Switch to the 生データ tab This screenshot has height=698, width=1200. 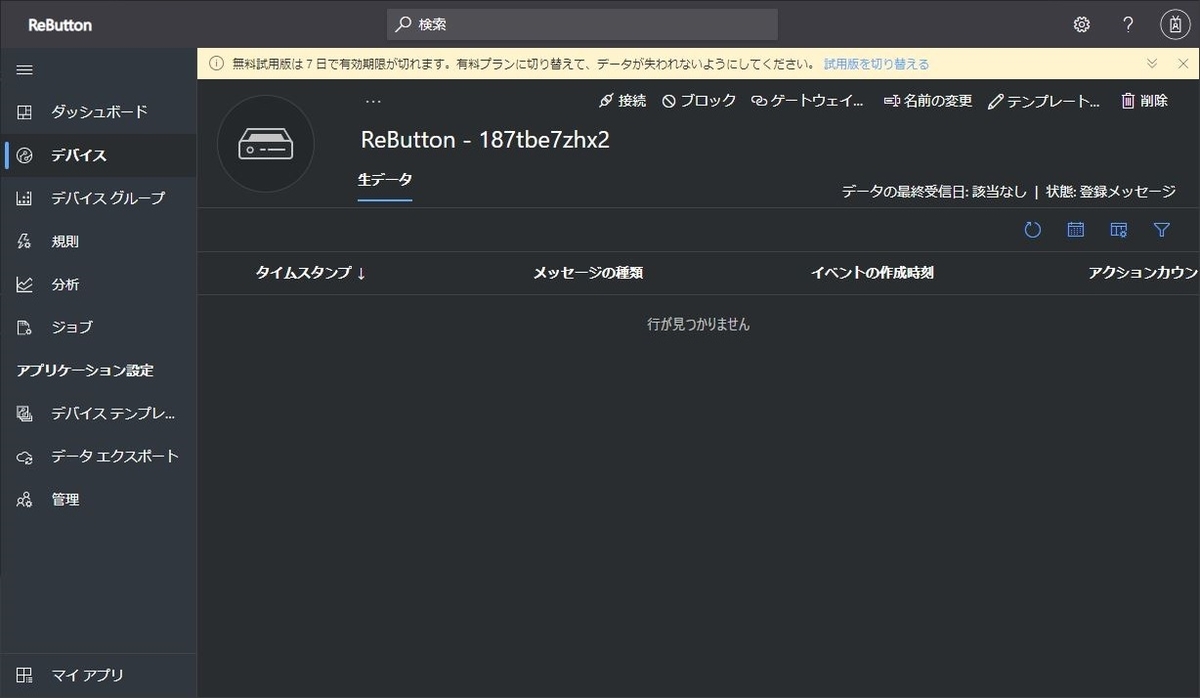tap(384, 181)
